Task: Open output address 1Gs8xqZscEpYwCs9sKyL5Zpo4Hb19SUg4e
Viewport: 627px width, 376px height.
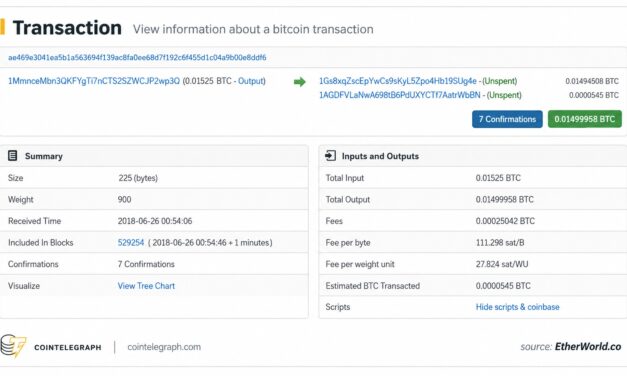Action: (x=397, y=81)
